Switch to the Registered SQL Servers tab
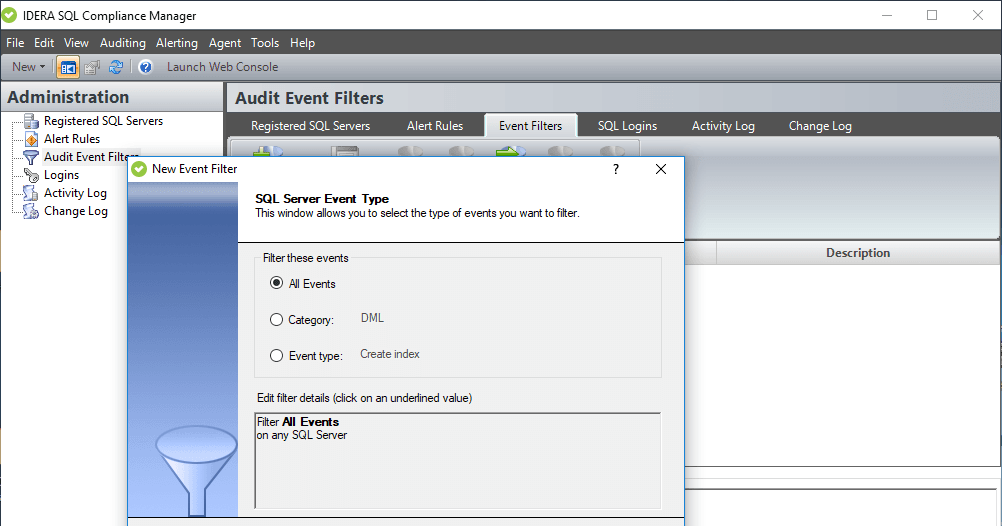The width and height of the screenshot is (1002, 526). pos(310,126)
